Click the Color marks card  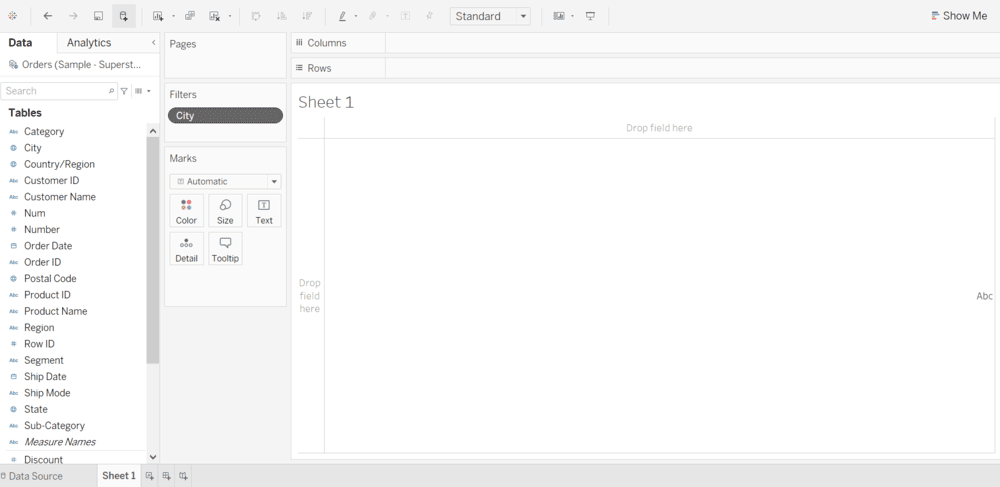coord(186,211)
